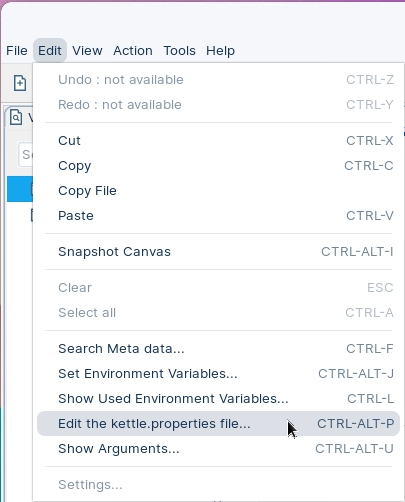The height and width of the screenshot is (502, 405).
Task: Select the Copy menu entry
Action: (218, 166)
